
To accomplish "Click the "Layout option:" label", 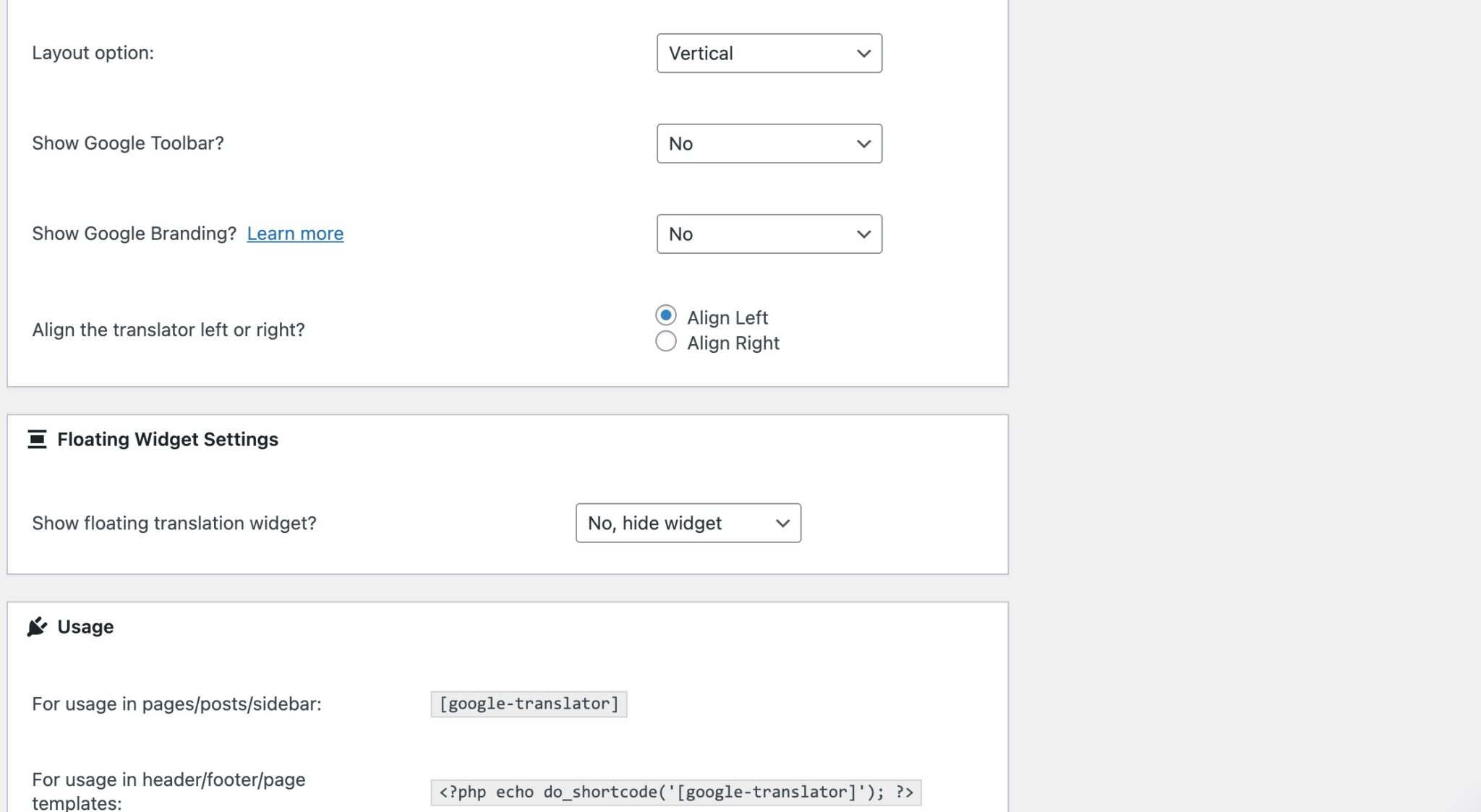I will pos(93,54).
